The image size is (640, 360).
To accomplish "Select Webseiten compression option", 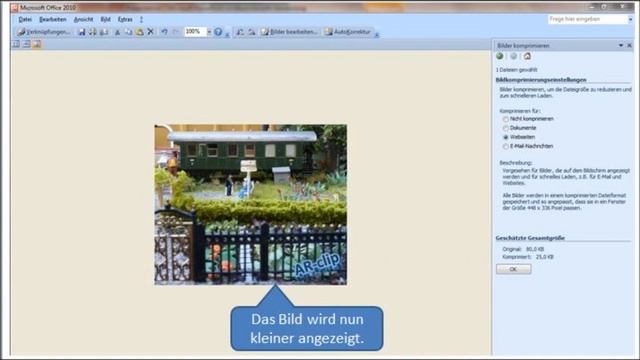I will tap(519, 137).
